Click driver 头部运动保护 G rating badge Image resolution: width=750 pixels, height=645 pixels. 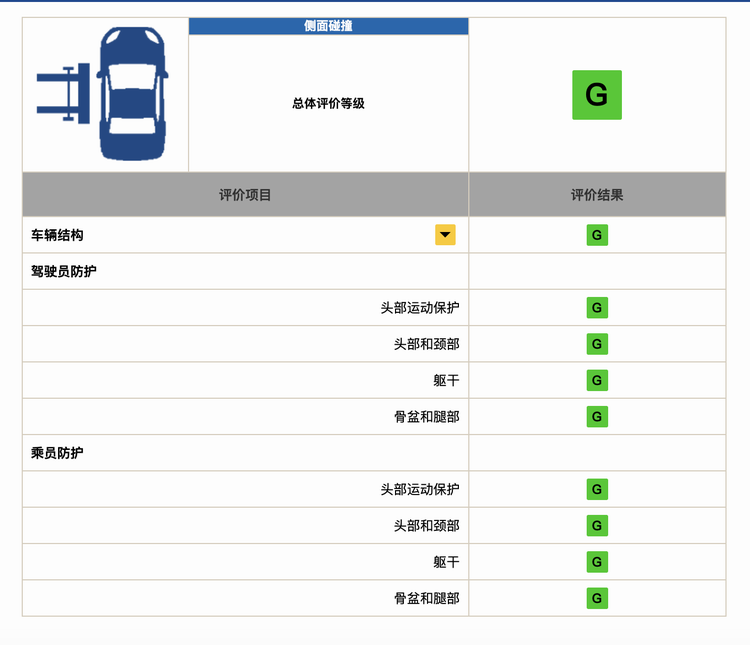click(x=597, y=308)
